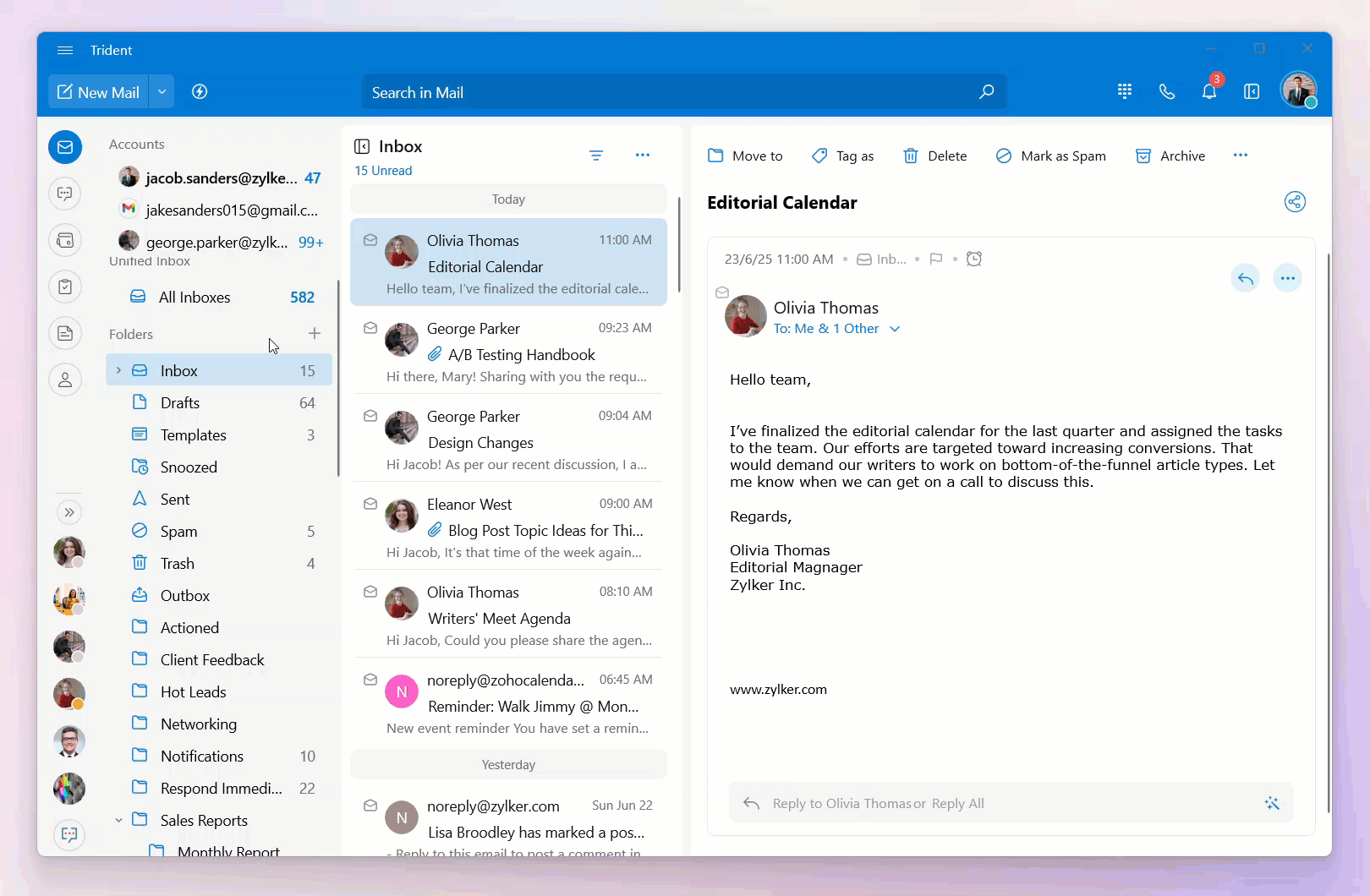Open the Trash folder
This screenshot has width=1370, height=896.
coord(220,563)
